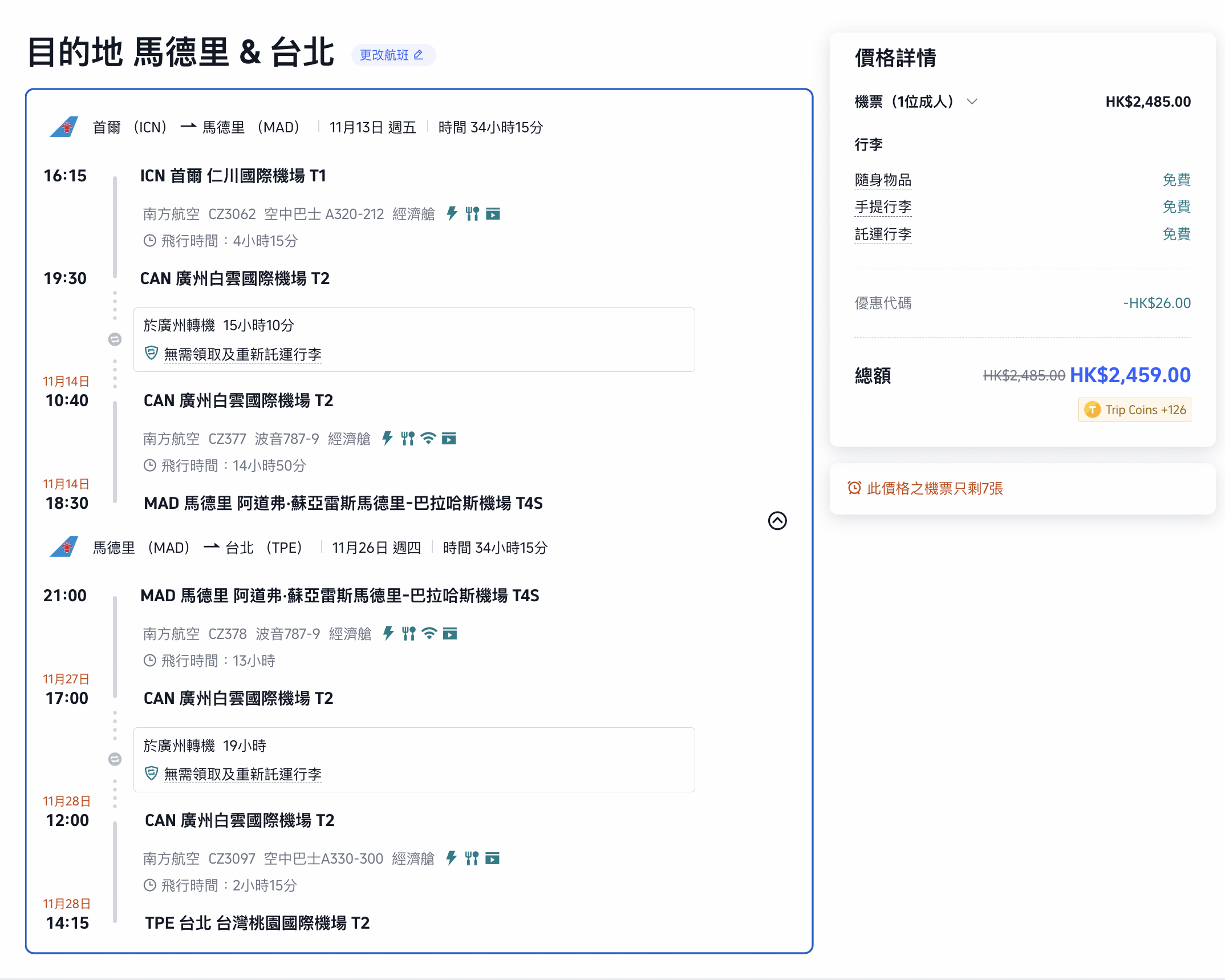Click shield icon in 15小時10分 layover box
The height and width of the screenshot is (980, 1225).
click(151, 353)
